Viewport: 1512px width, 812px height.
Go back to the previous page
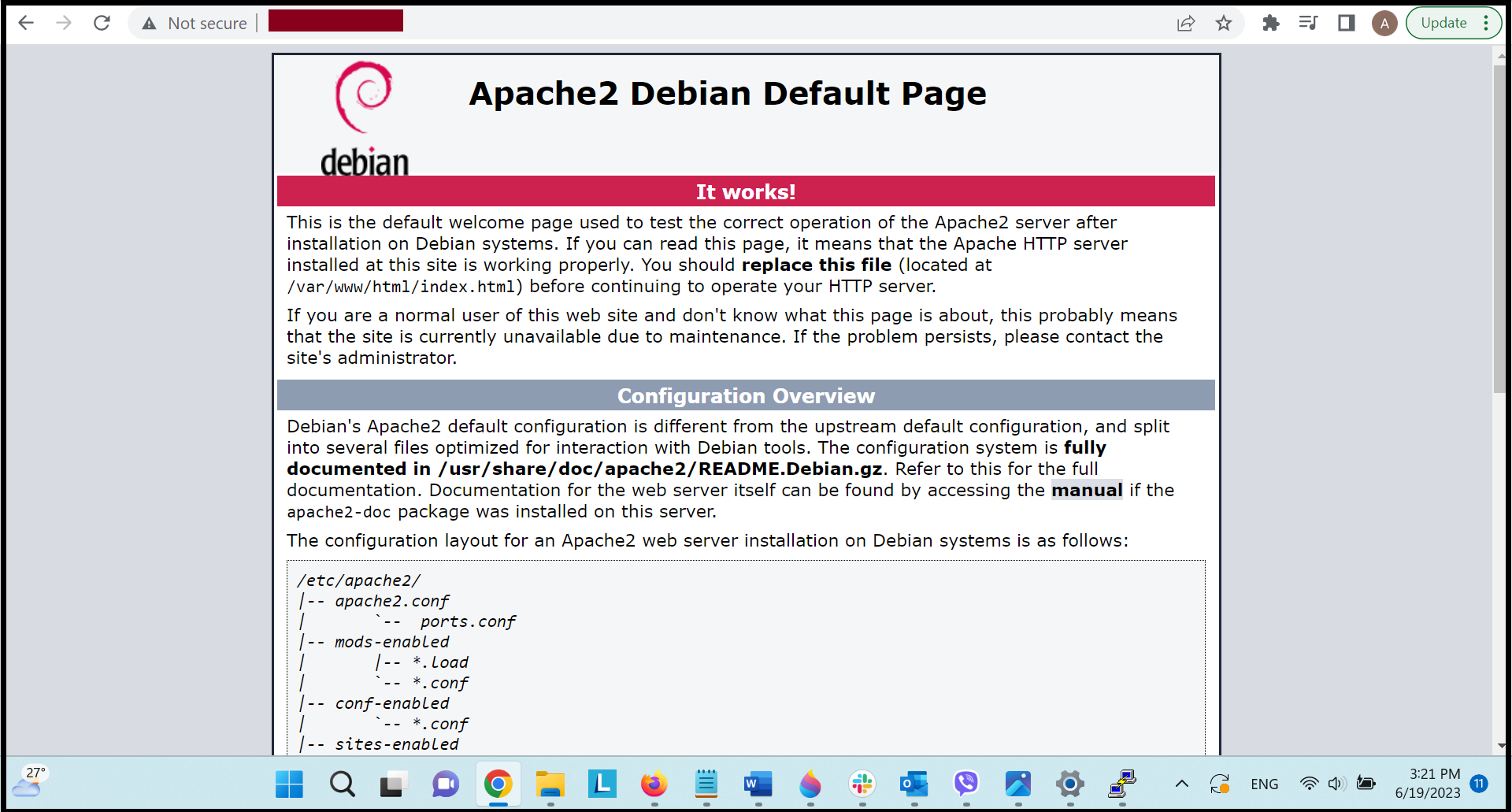tap(26, 23)
